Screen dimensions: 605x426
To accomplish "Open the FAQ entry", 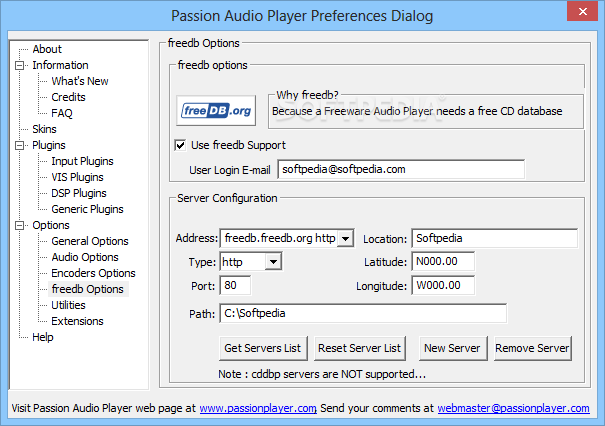I will (62, 113).
